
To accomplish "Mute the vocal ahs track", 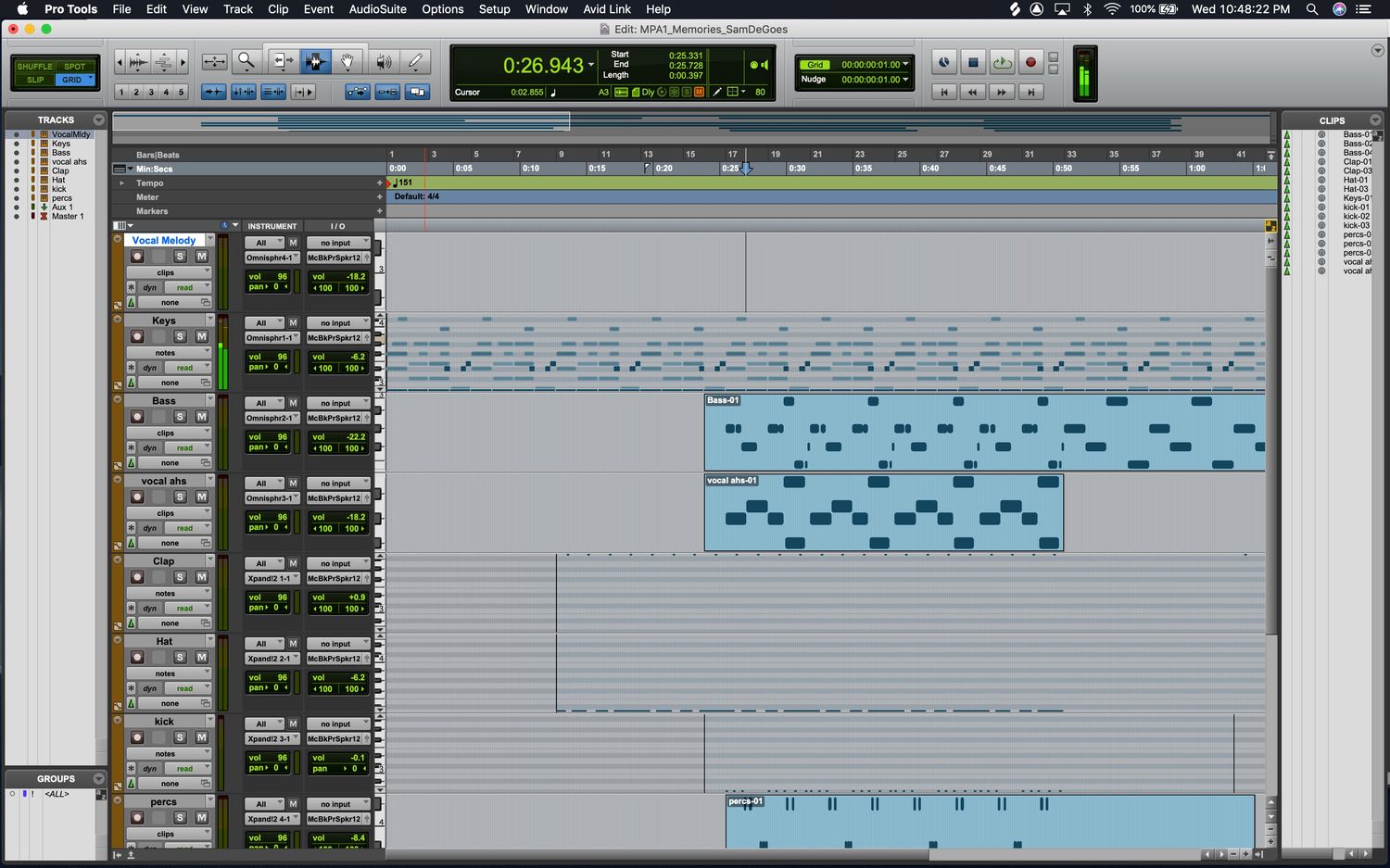I will 201,497.
